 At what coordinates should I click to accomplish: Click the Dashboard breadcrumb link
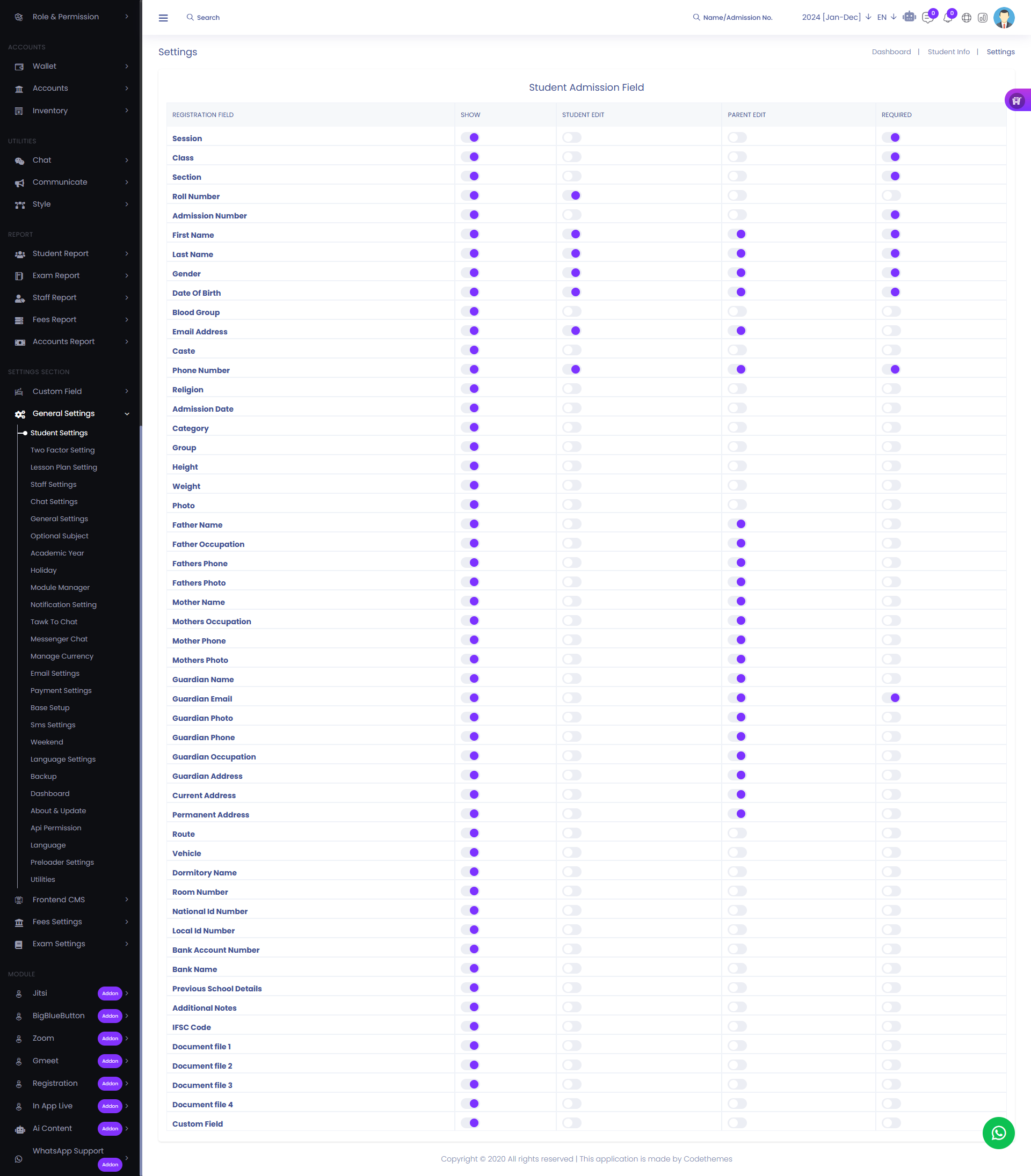pos(891,52)
